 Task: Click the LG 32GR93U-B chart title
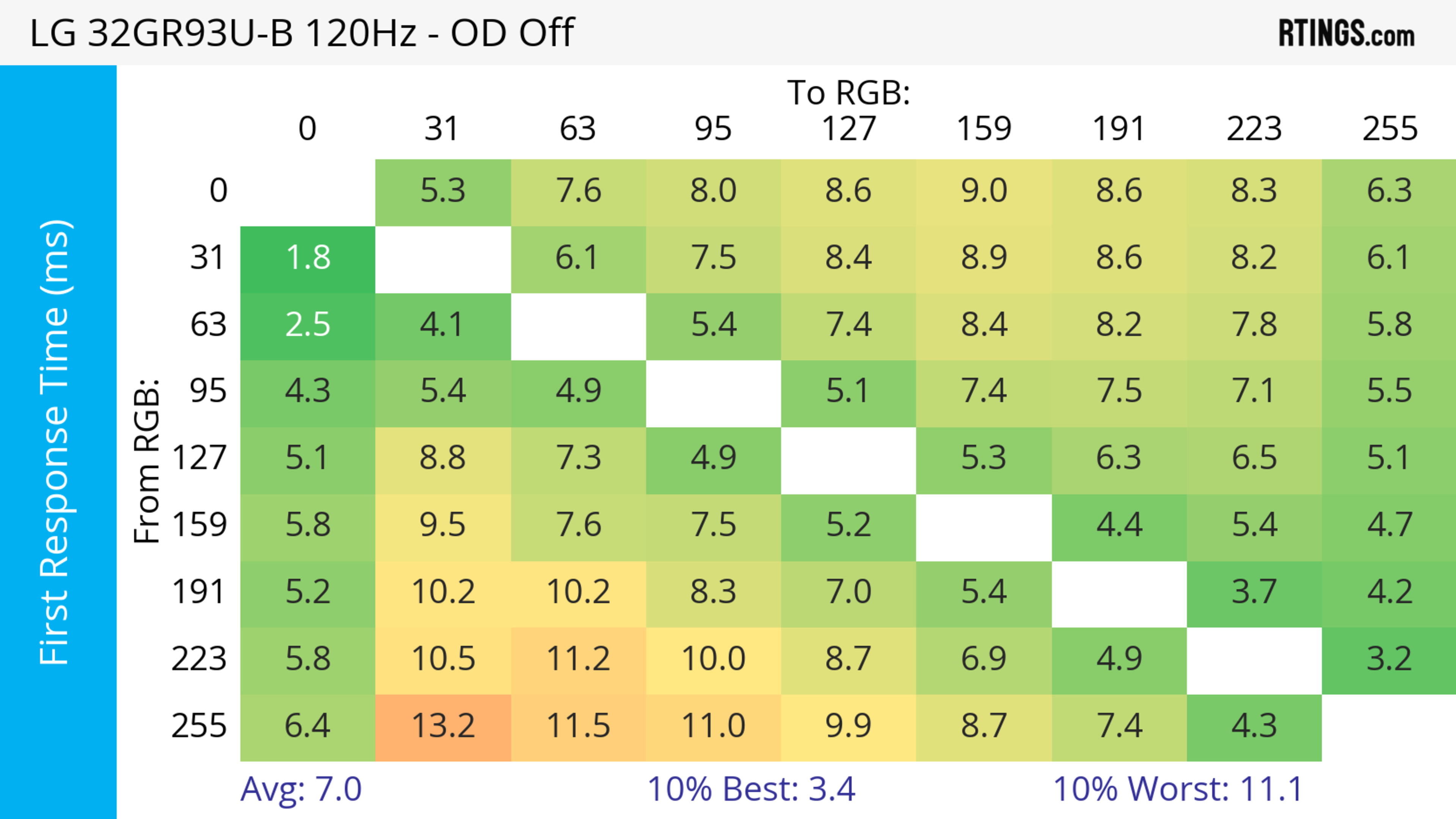(302, 33)
